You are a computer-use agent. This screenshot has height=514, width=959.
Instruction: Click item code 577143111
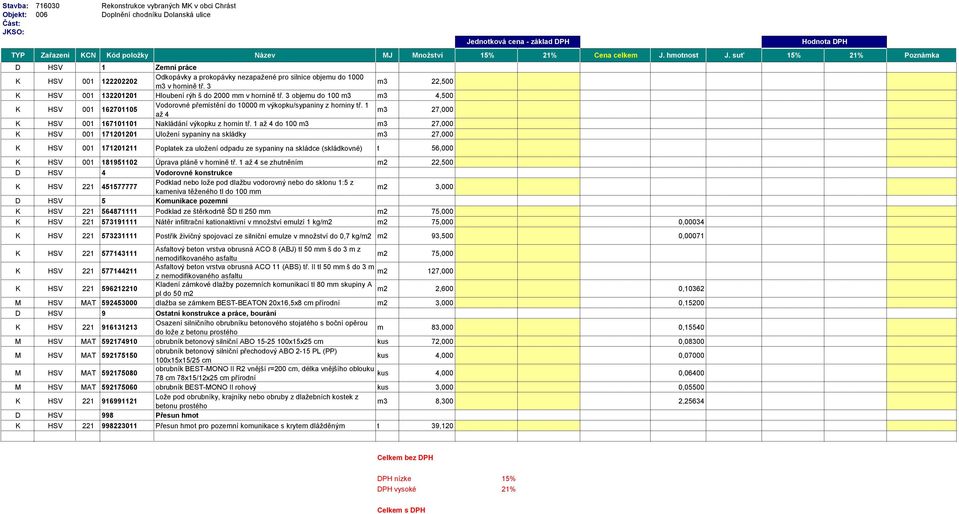[119, 253]
